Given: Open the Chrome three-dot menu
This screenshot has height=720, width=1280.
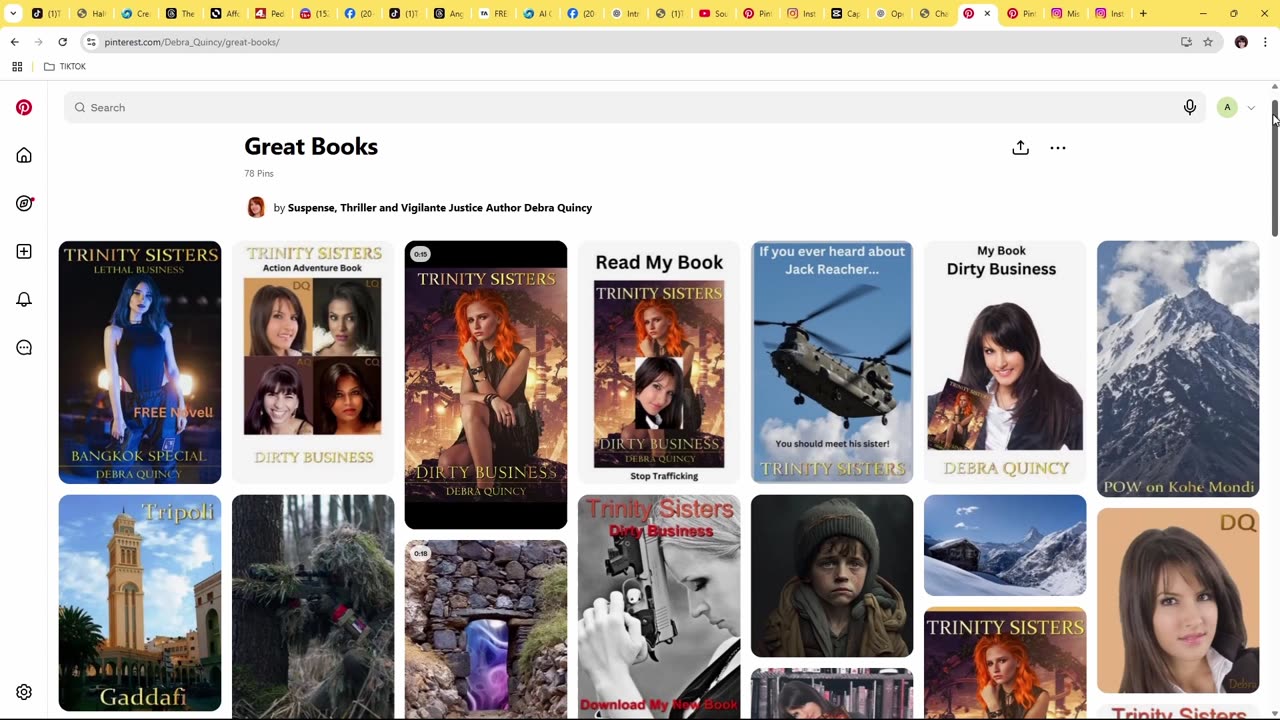Looking at the screenshot, I should point(1265,42).
